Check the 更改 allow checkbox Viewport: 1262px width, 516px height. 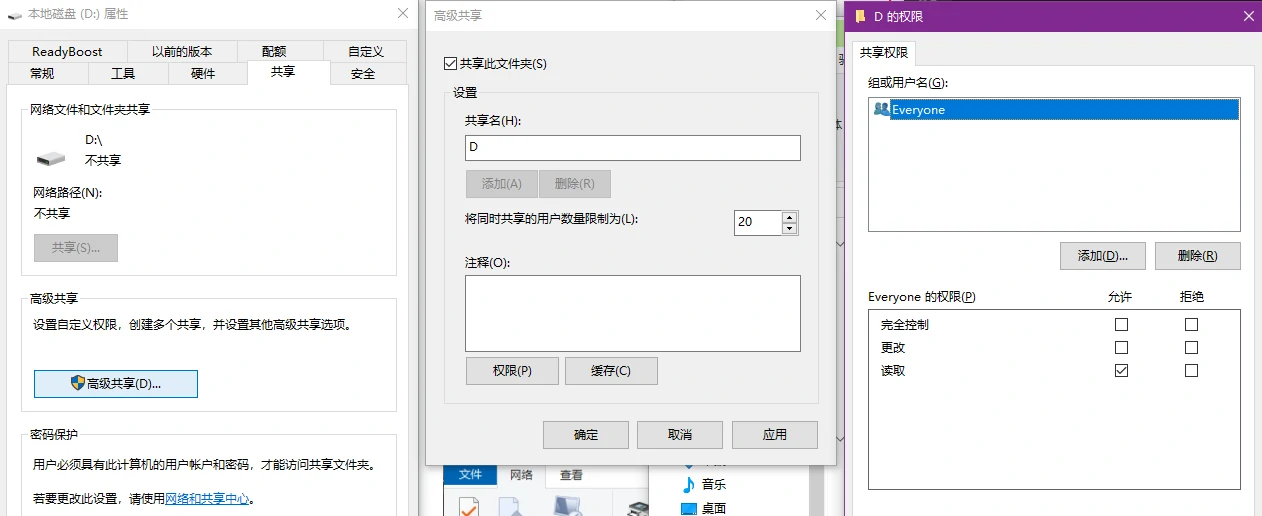pos(1121,348)
